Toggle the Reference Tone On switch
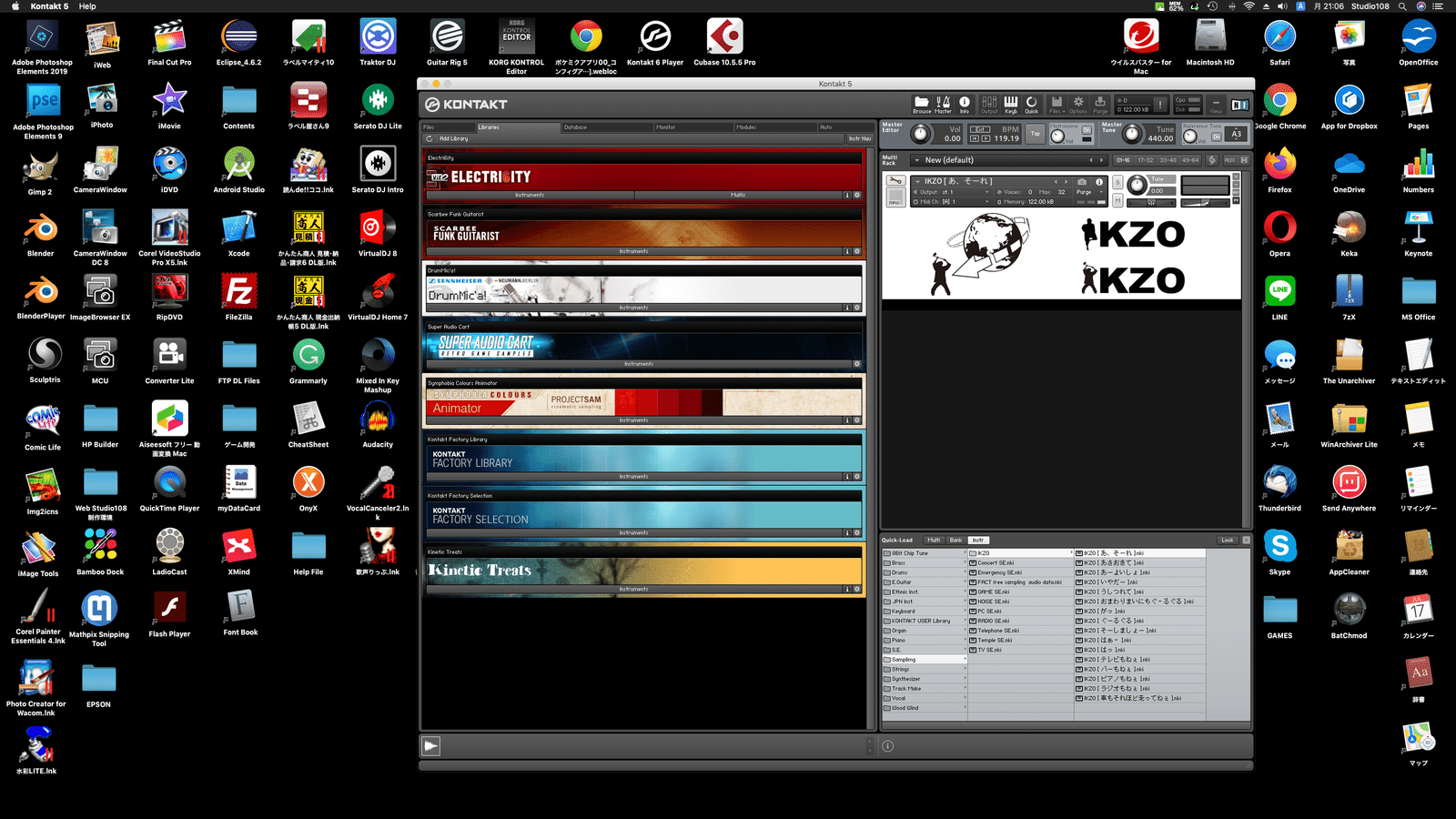 pos(1217,136)
